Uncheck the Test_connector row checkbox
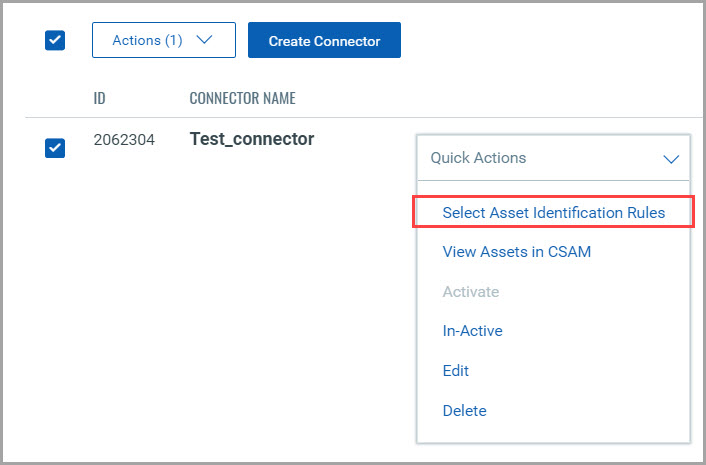The width and height of the screenshot is (706, 465). 56,148
